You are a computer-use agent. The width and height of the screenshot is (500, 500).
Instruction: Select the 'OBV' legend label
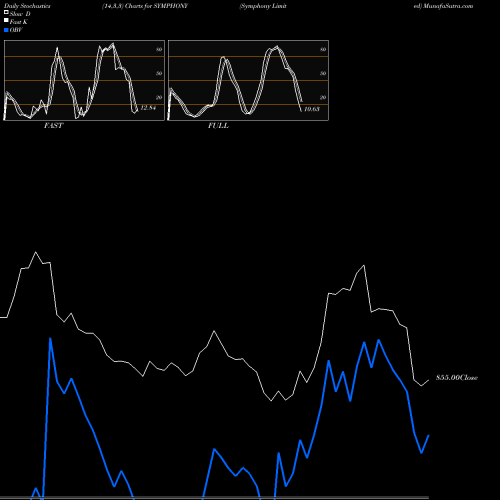(x=16, y=30)
